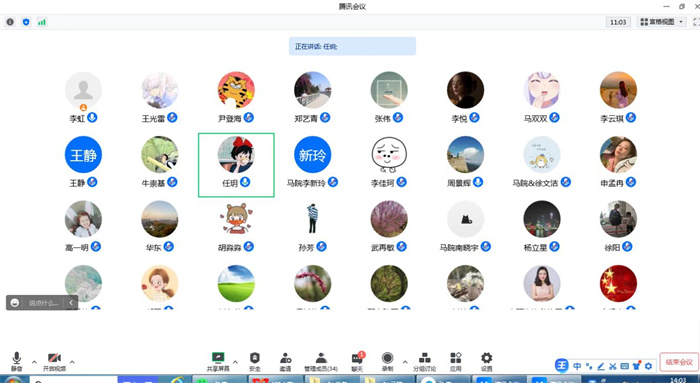The image size is (700, 383).
Task: Open Internet Explorer in the taskbar
Action: pyautogui.click(x=177, y=380)
